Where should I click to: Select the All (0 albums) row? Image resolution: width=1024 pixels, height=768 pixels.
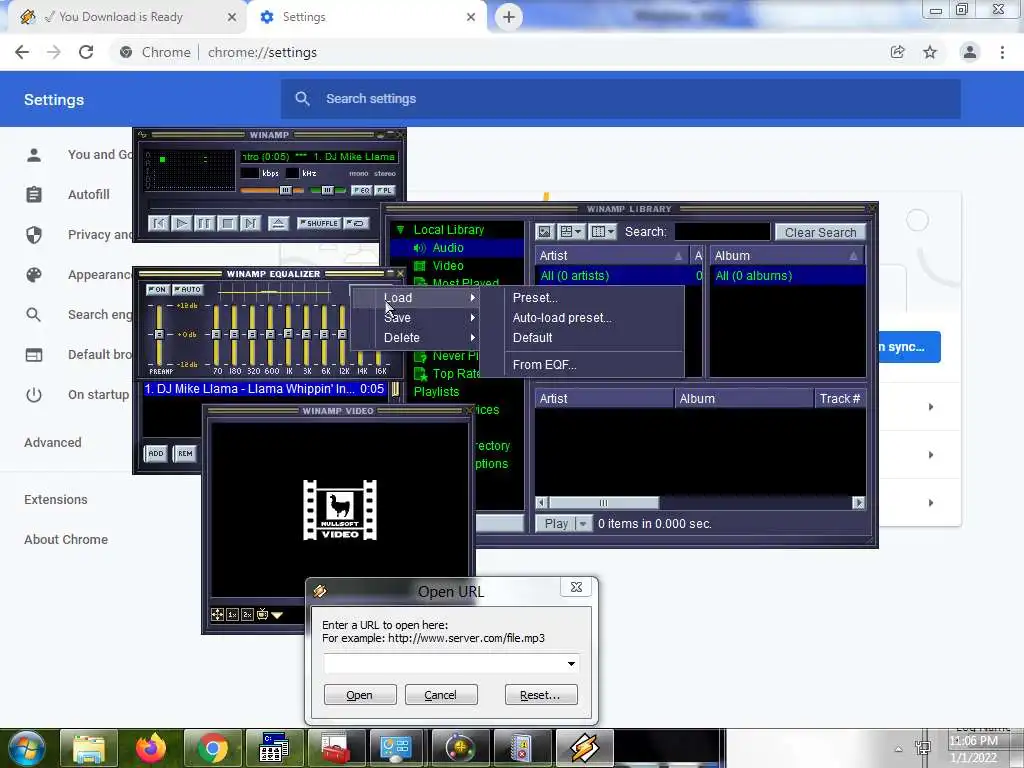click(x=788, y=276)
